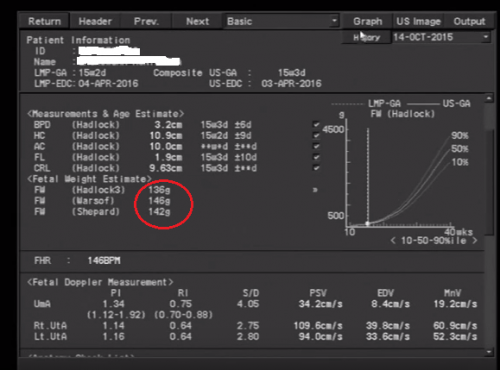
Task: Click the Return button
Action: pyautogui.click(x=44, y=21)
